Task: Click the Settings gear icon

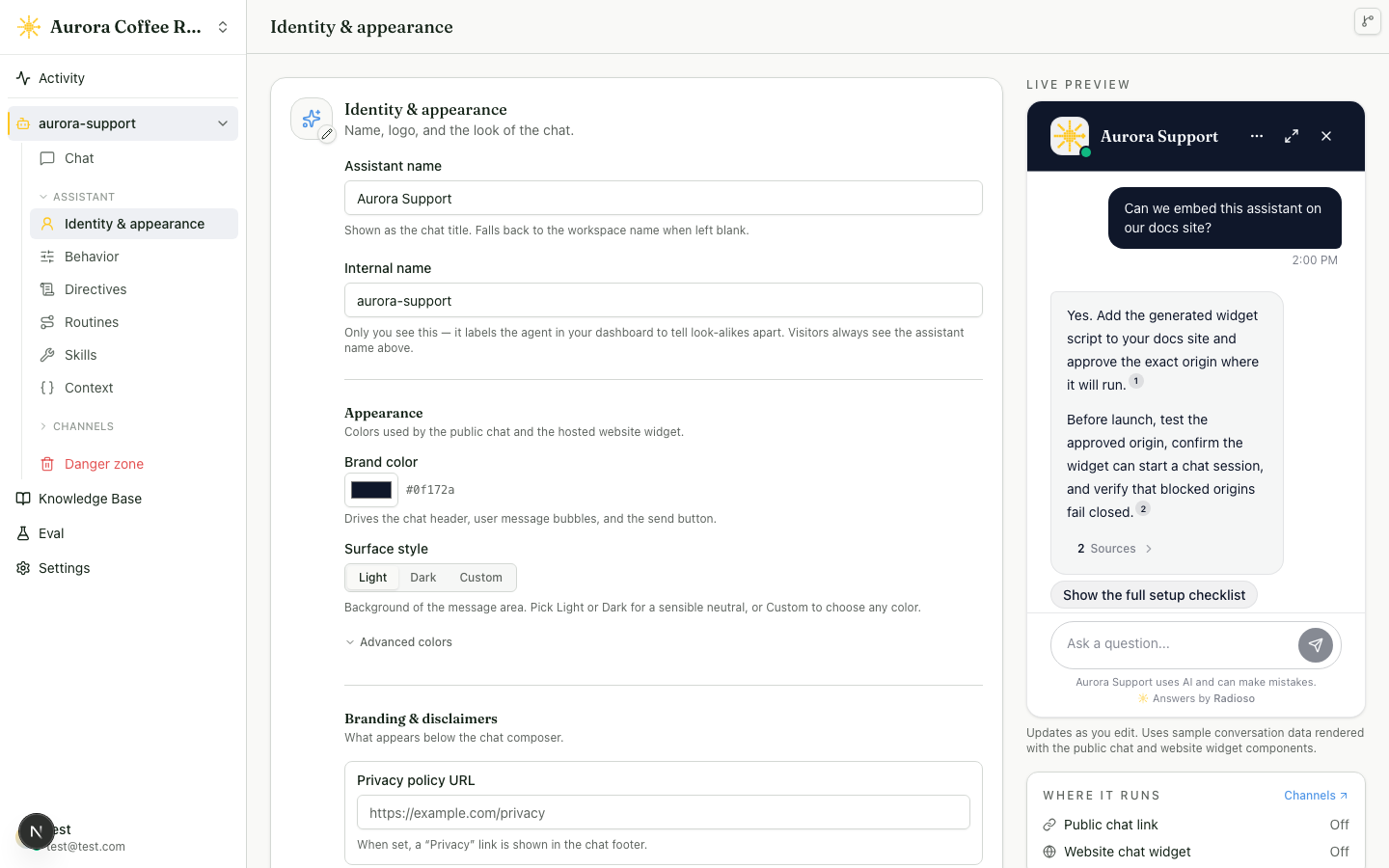Action: coord(23,568)
